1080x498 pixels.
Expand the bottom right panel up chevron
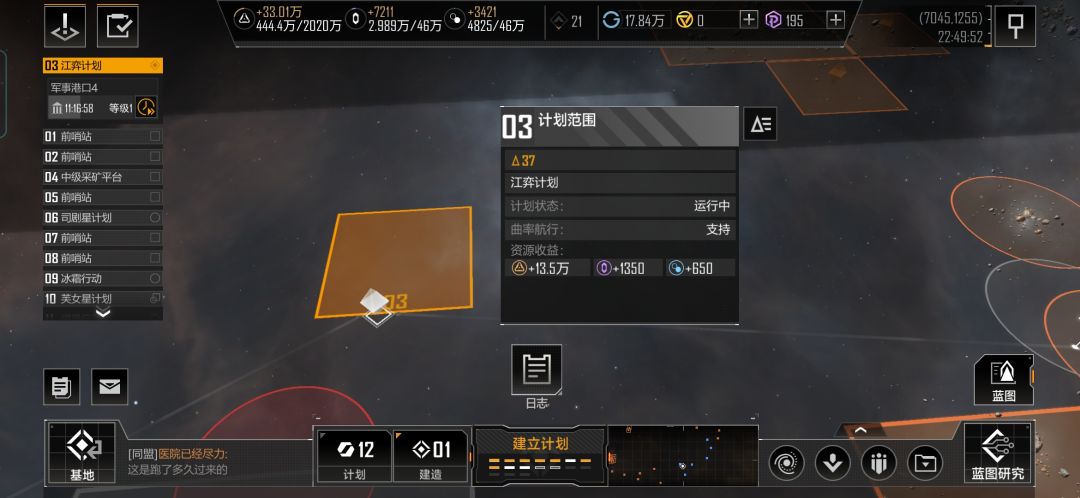(x=860, y=430)
